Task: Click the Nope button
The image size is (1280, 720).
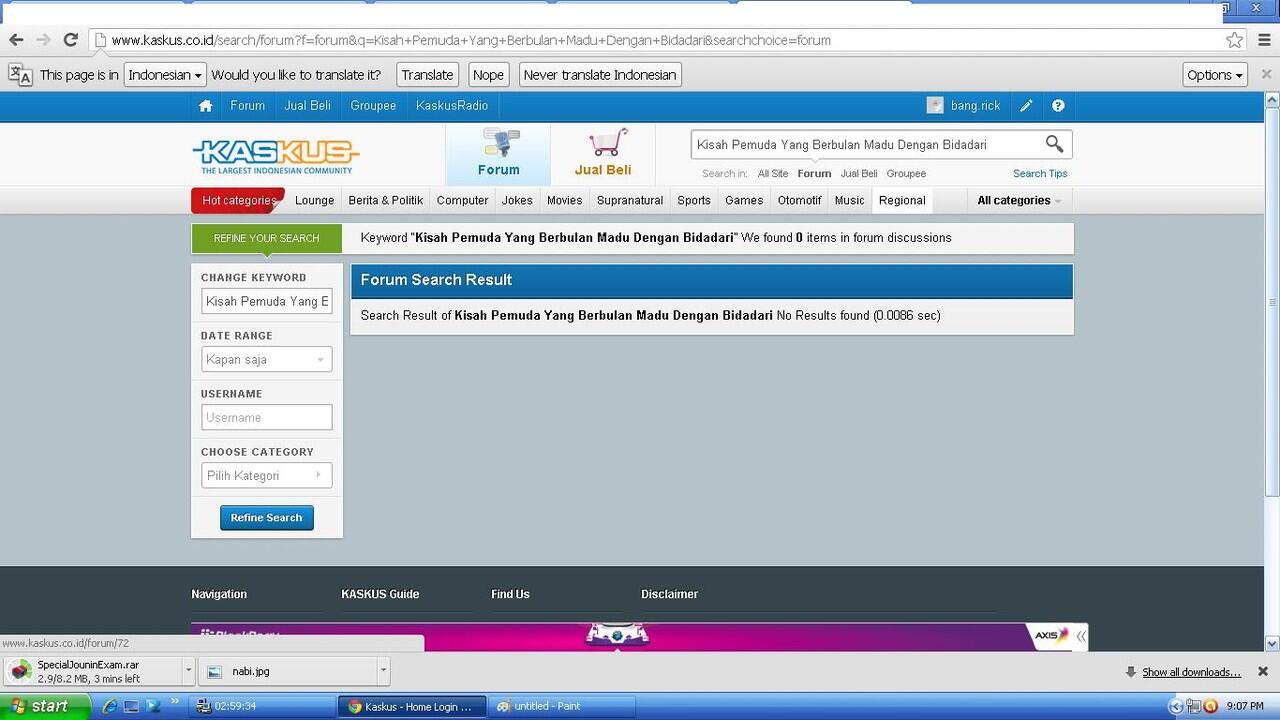Action: (488, 75)
